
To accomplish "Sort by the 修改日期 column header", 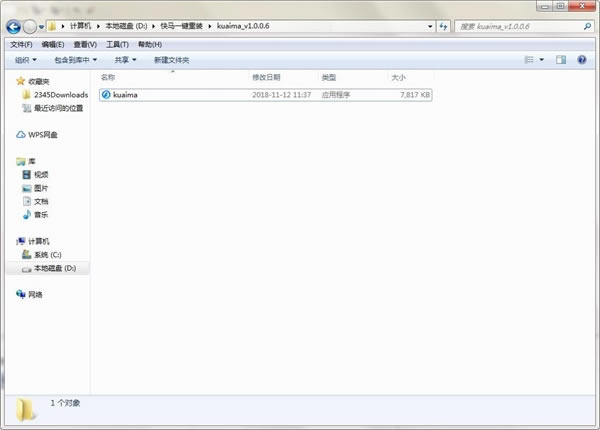I will tap(266, 77).
